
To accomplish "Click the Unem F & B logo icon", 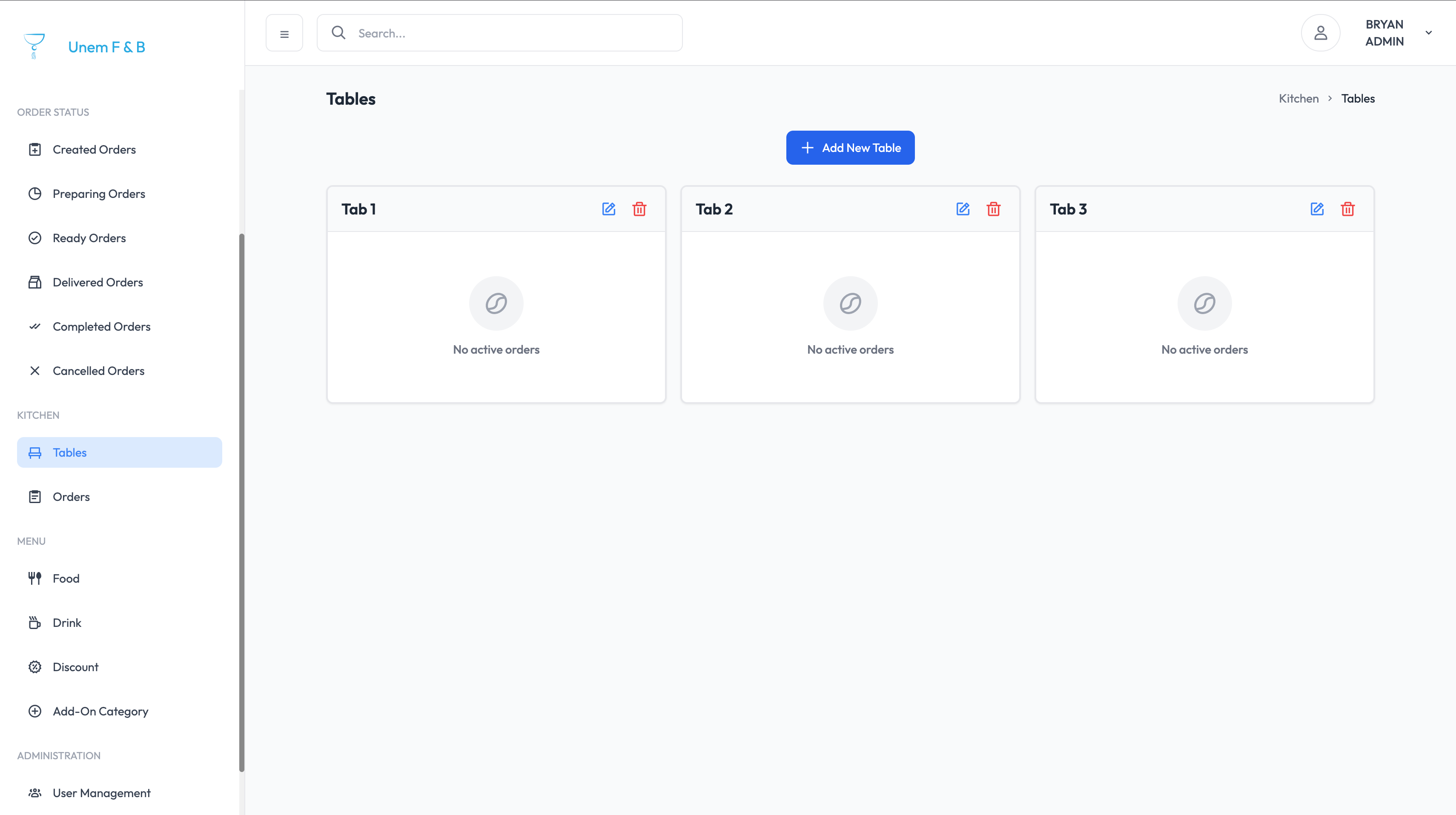I will click(x=34, y=46).
